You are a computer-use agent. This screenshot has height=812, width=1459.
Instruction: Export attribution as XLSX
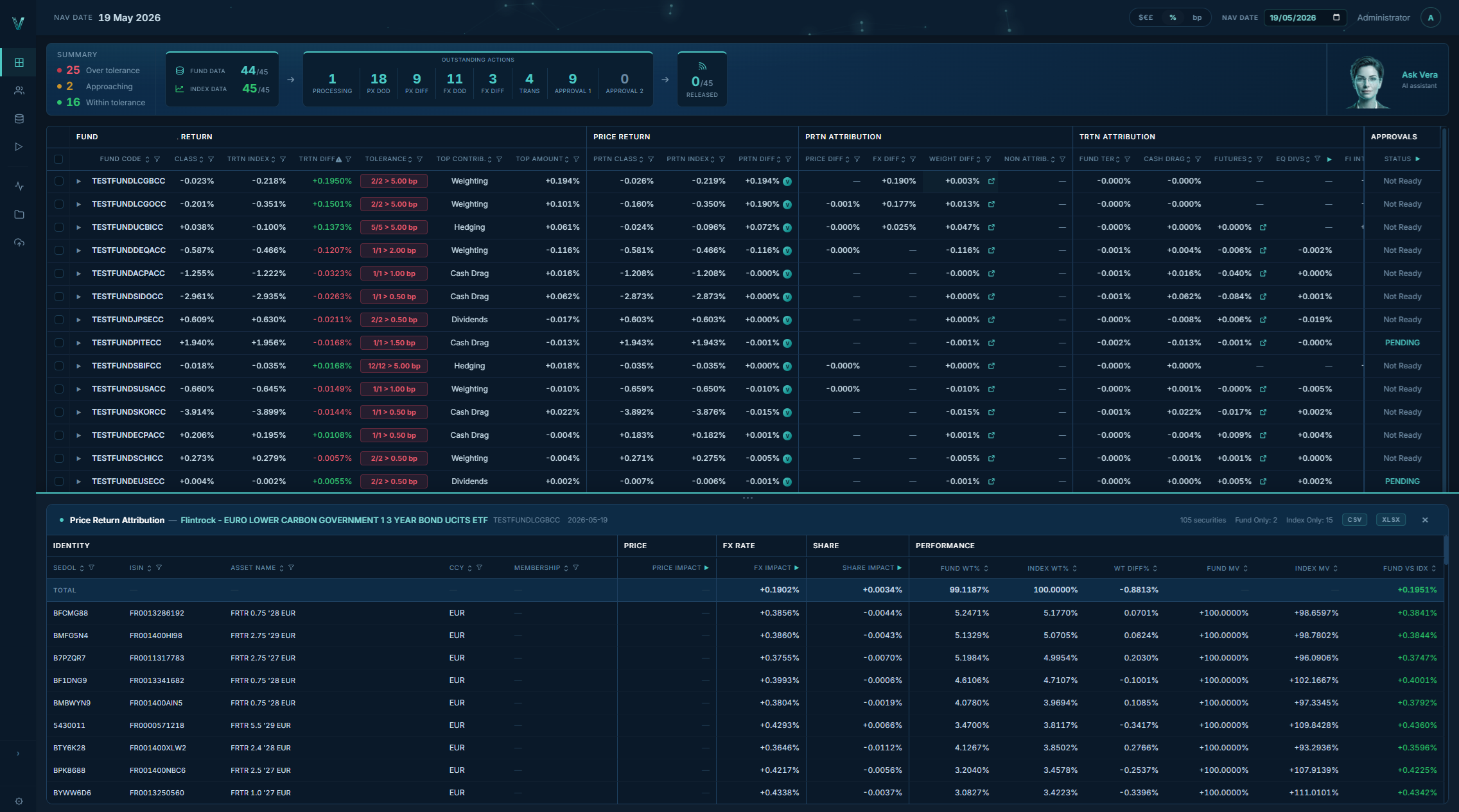(x=1391, y=520)
